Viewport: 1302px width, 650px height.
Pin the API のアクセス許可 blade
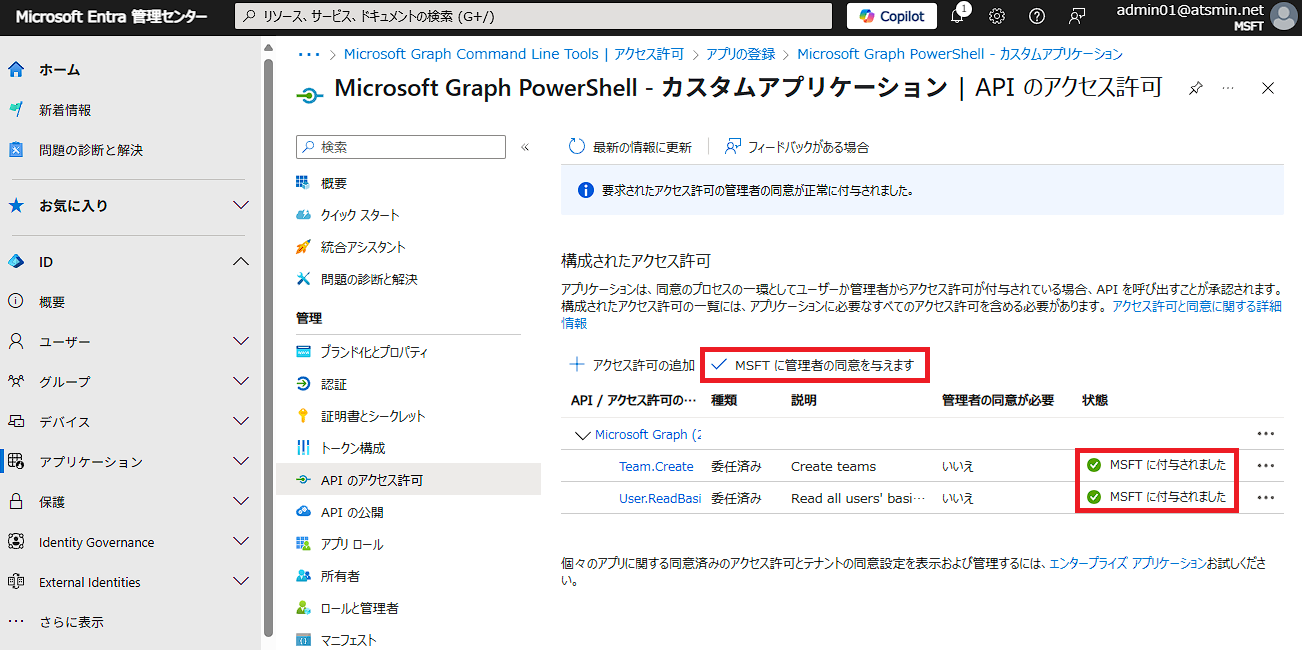tap(1195, 88)
